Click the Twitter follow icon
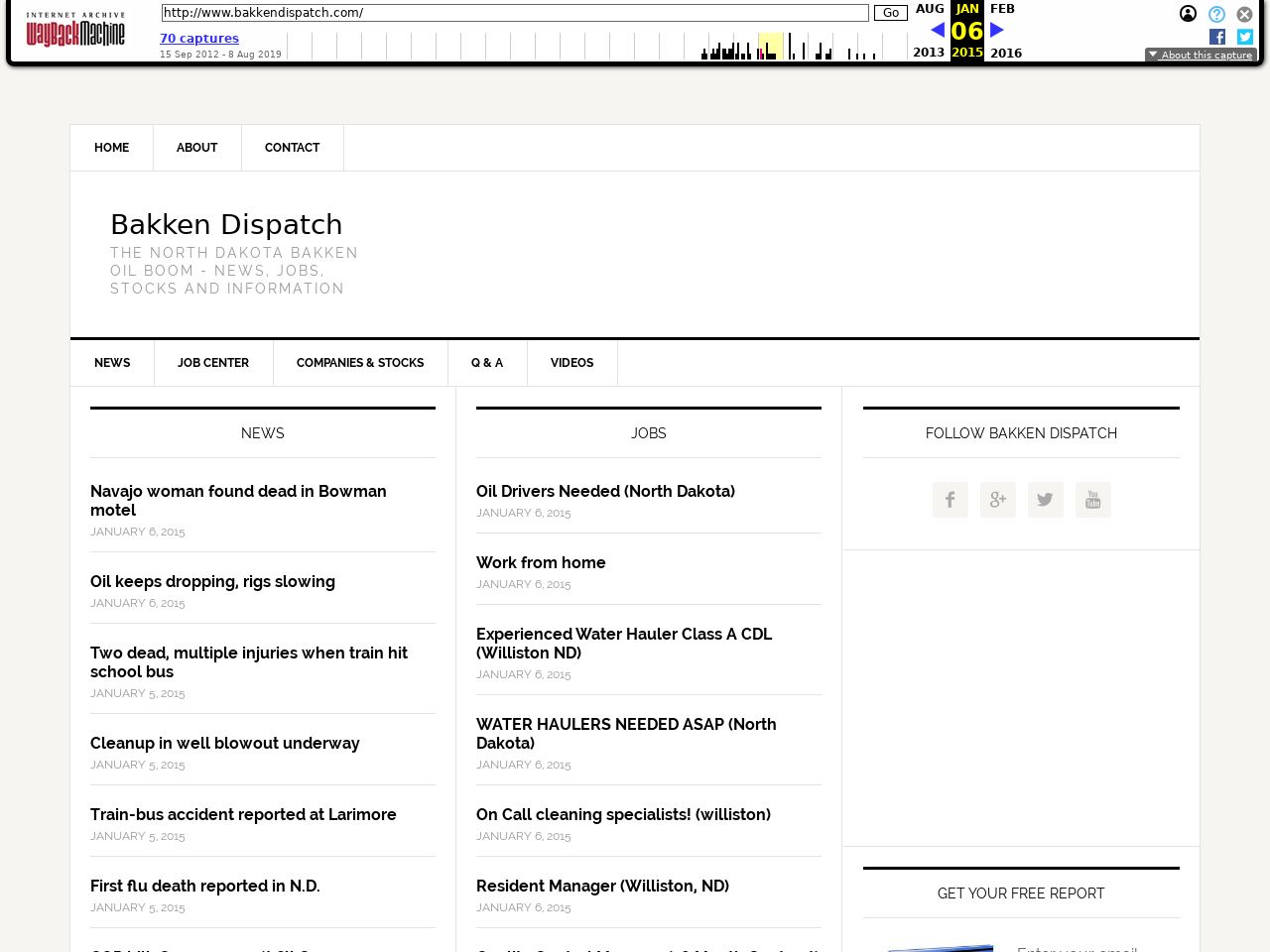Screen dimensions: 1270x952 point(1045,500)
